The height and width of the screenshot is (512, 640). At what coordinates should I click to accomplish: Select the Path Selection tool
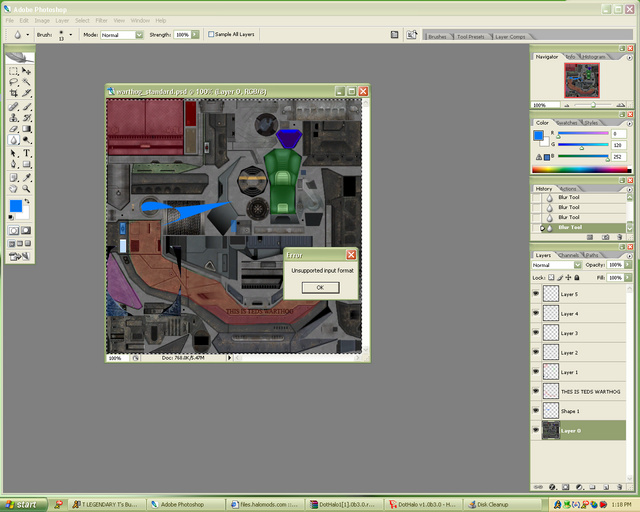tap(13, 154)
